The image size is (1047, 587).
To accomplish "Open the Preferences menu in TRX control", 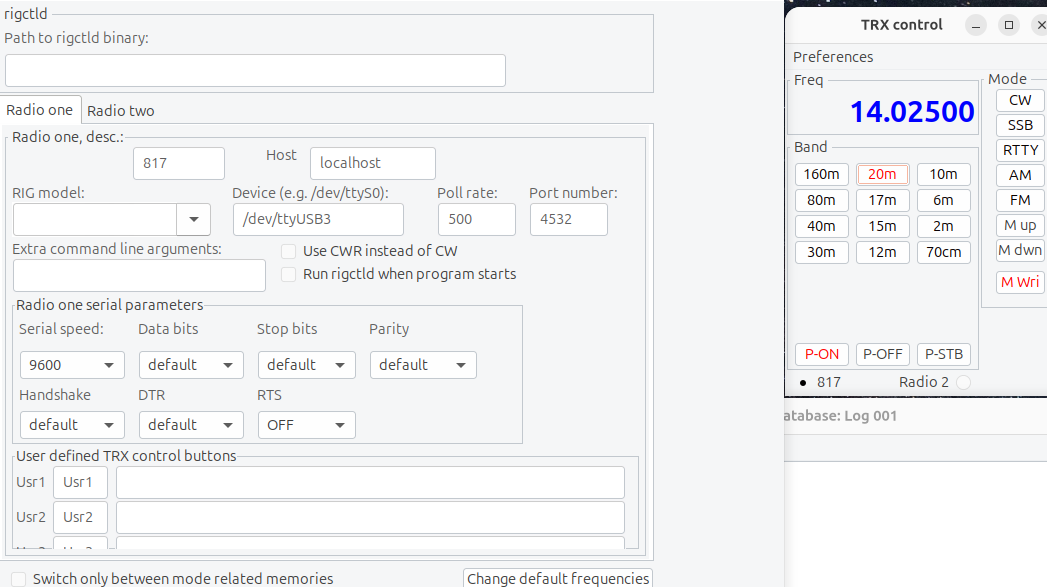I will click(x=833, y=57).
